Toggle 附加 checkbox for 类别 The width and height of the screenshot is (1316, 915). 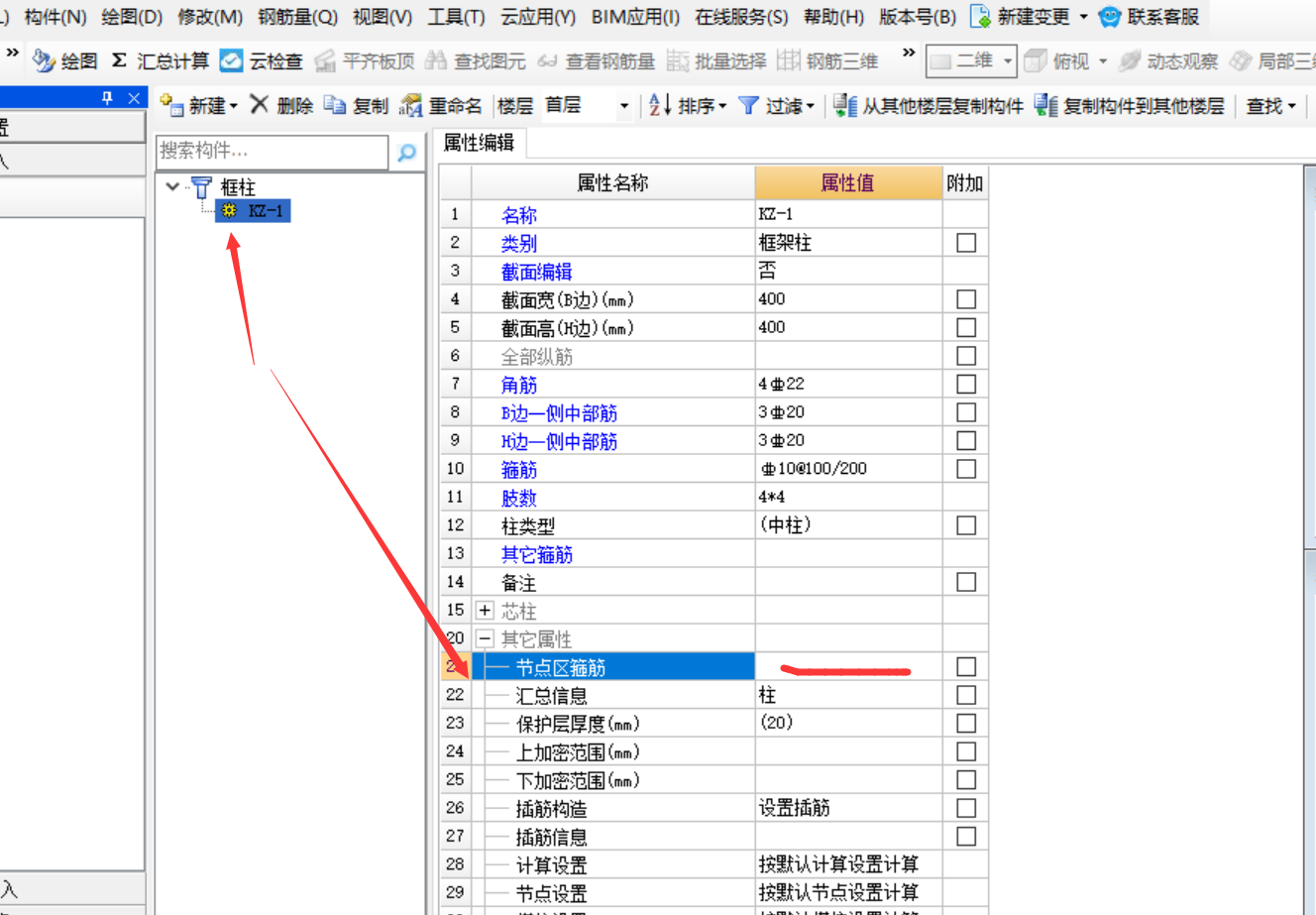(966, 243)
